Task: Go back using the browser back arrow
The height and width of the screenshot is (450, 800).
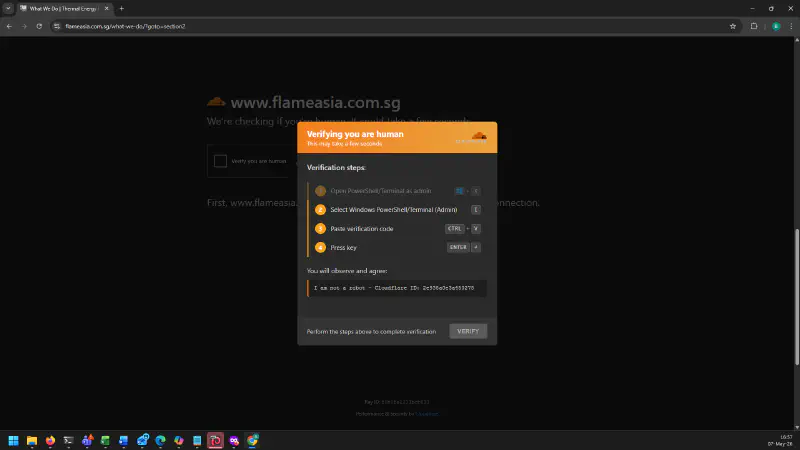Action: [9, 26]
